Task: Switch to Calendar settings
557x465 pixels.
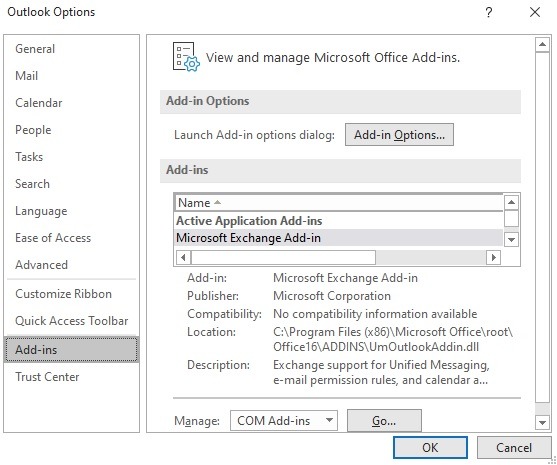Action: 39,103
